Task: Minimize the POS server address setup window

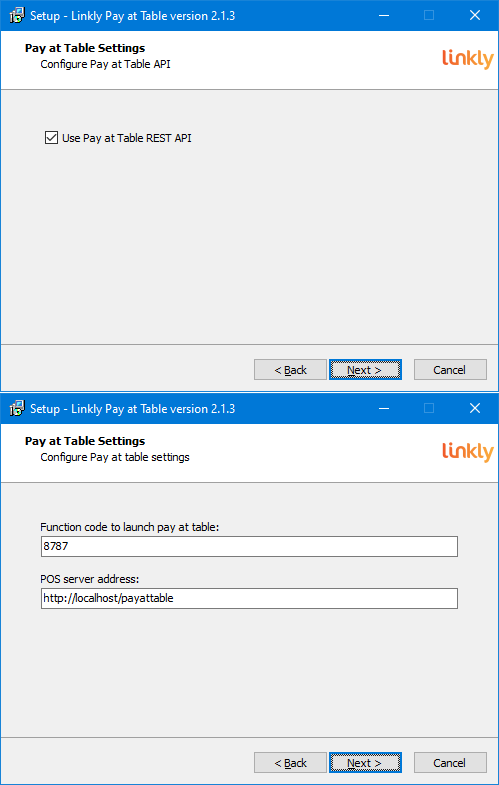Action: click(x=384, y=409)
